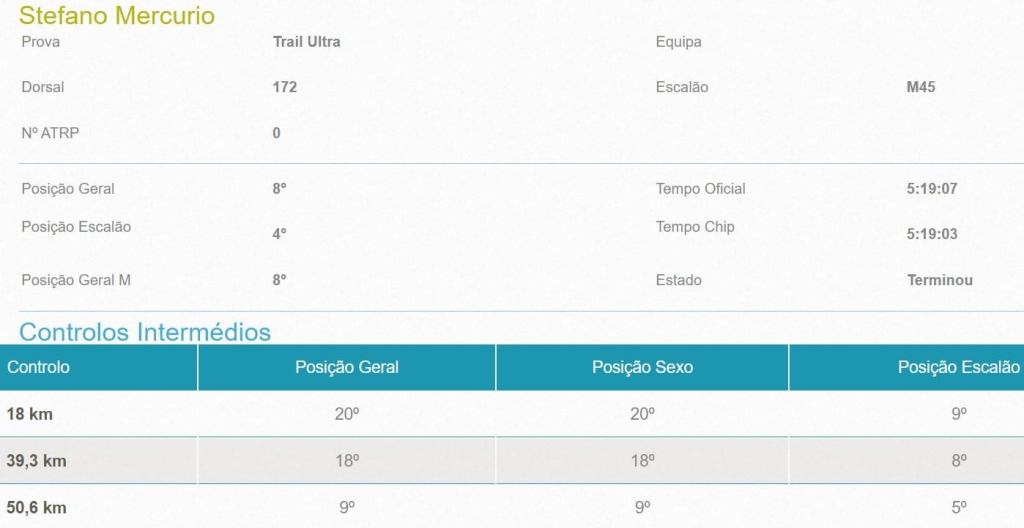
Task: Click the Trail Ultra race value
Action: click(306, 42)
